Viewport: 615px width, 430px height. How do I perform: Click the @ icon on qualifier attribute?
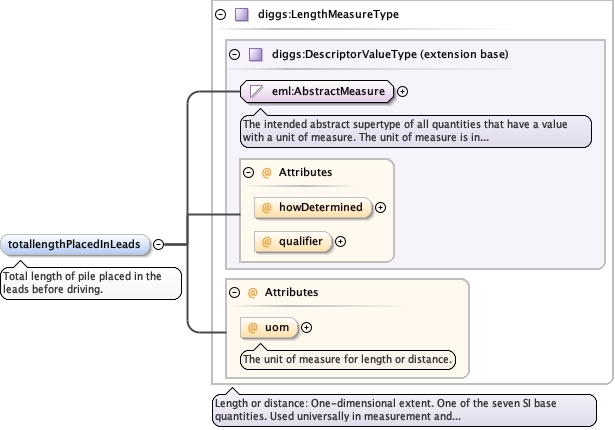(x=267, y=241)
